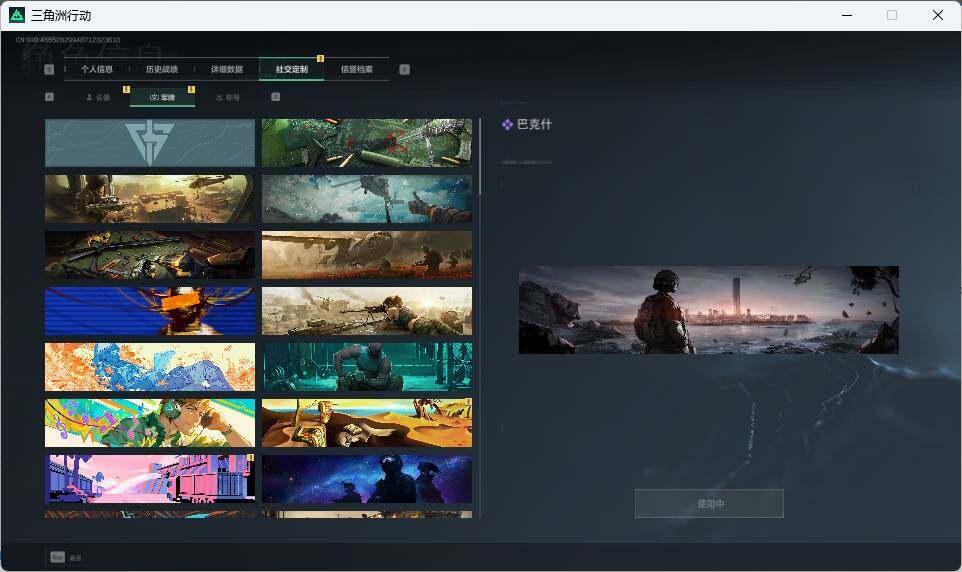Open the 信誉档案 tab
The image size is (962, 572).
coord(356,69)
